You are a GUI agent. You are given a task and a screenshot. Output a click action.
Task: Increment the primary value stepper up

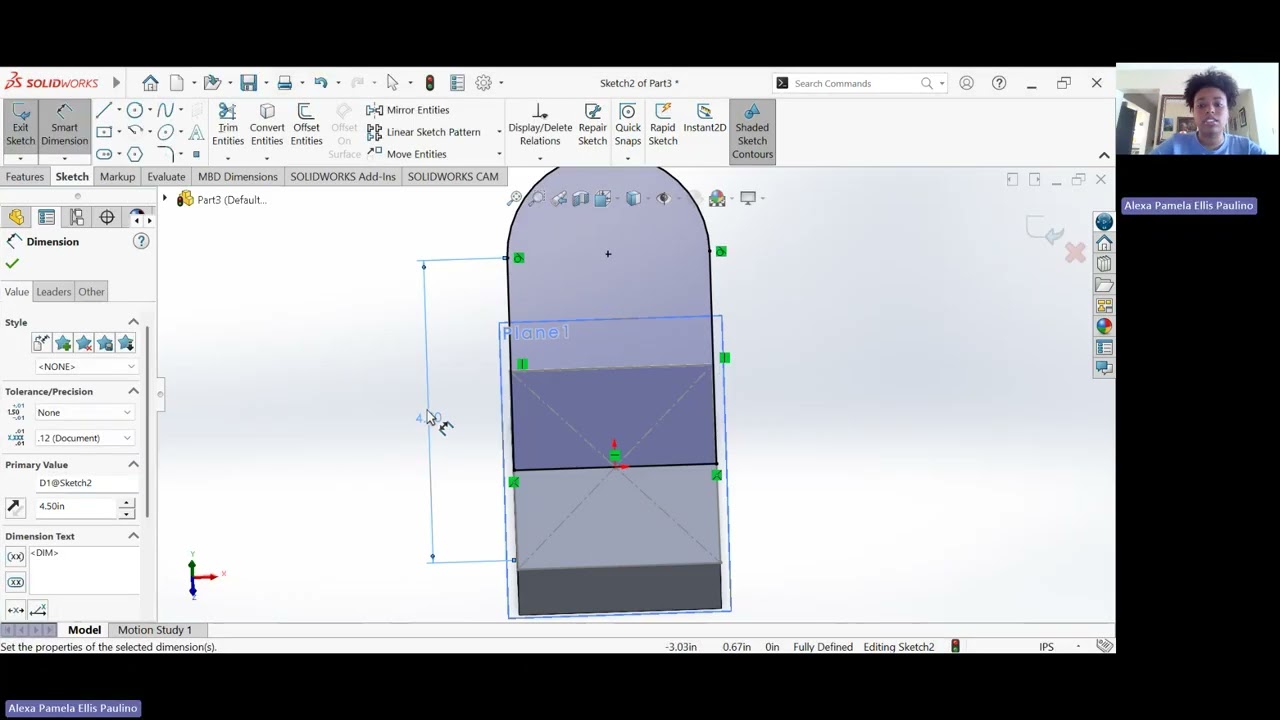tap(126, 501)
